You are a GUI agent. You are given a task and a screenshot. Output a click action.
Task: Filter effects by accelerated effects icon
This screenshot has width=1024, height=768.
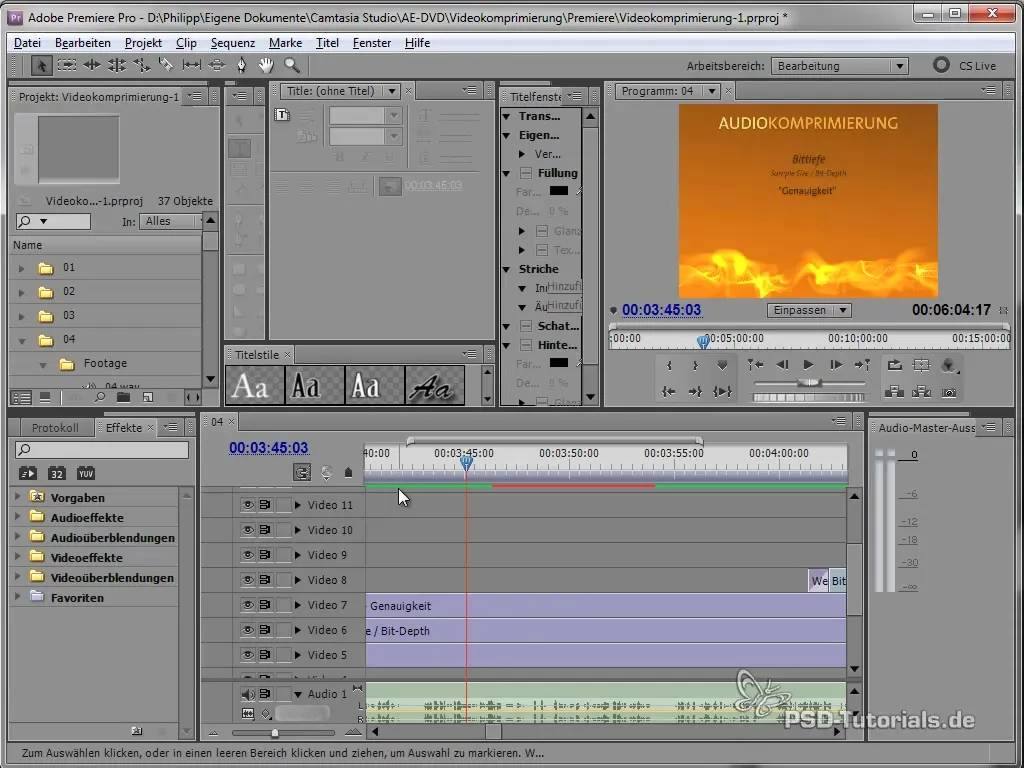(x=27, y=473)
